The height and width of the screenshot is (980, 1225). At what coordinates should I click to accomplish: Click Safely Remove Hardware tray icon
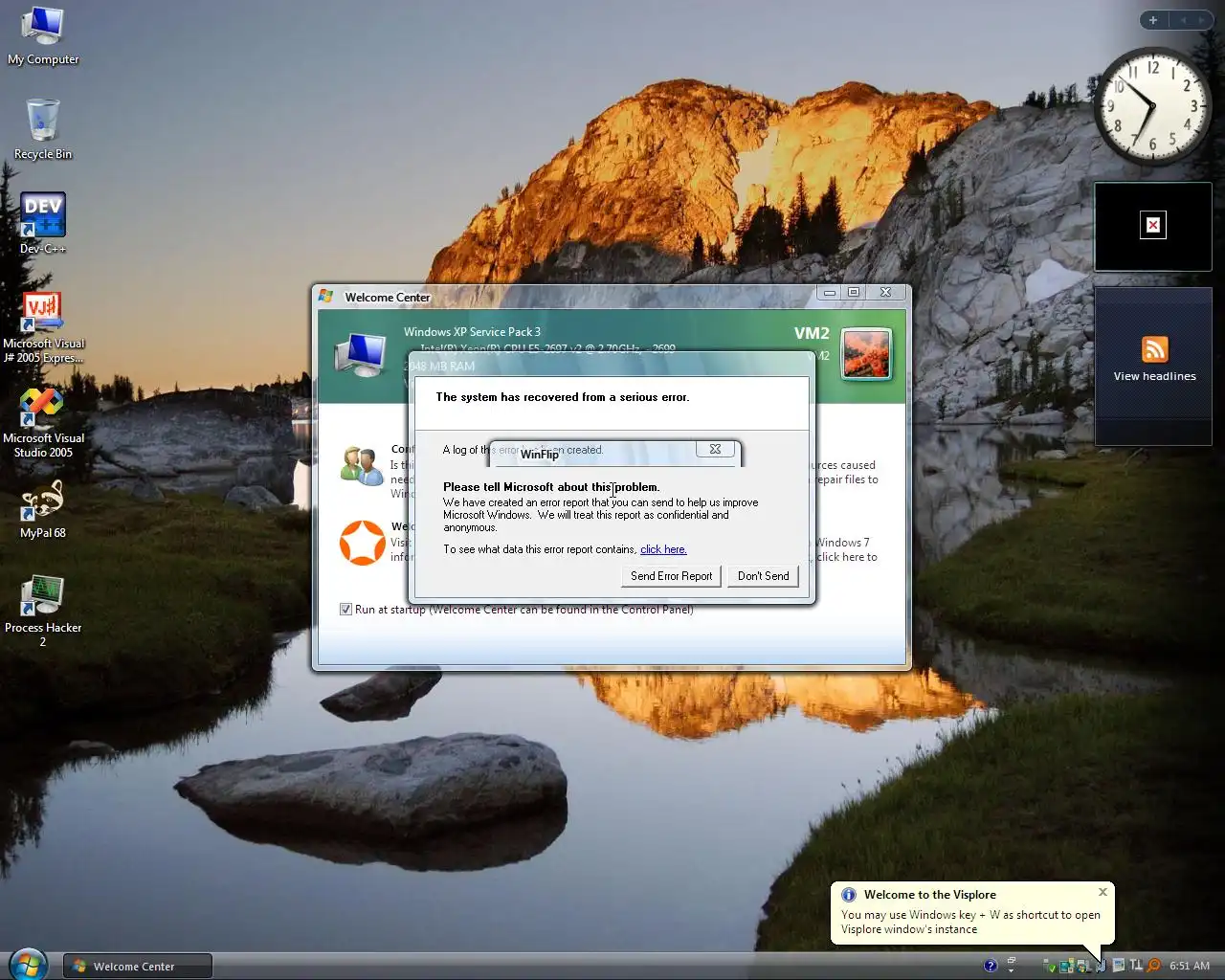[1049, 967]
